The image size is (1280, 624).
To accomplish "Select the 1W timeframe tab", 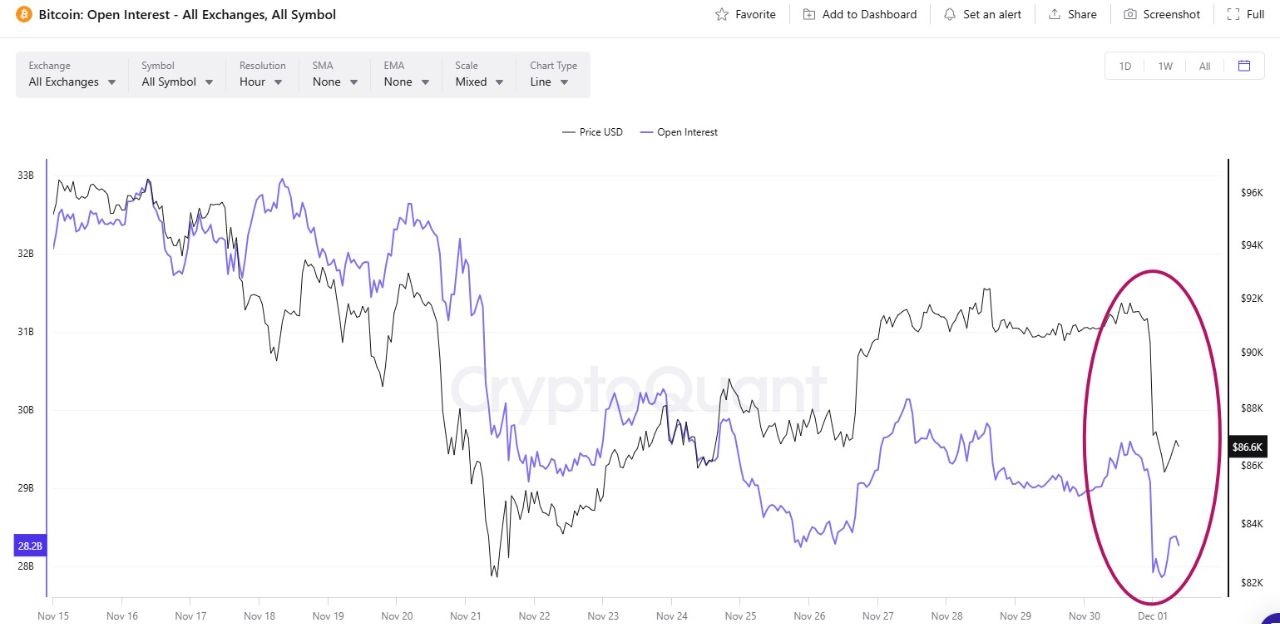I will click(x=1165, y=65).
